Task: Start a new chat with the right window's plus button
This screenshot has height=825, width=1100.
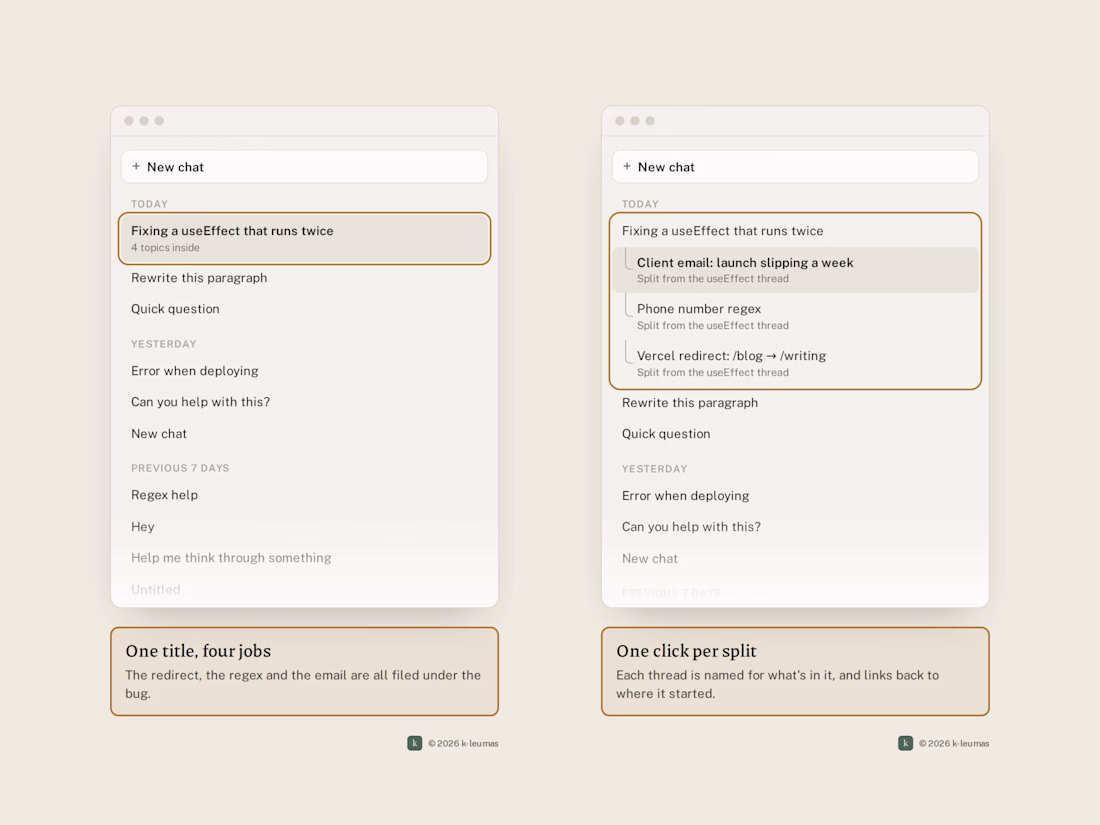Action: (x=795, y=167)
